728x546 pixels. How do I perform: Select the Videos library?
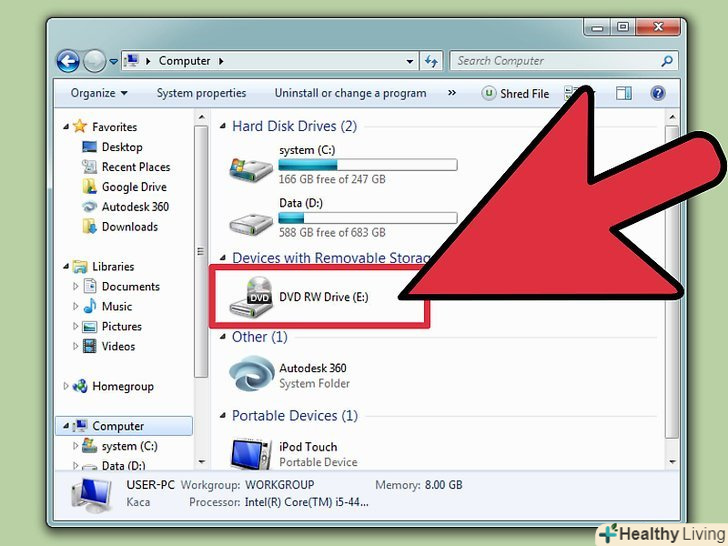click(x=118, y=346)
